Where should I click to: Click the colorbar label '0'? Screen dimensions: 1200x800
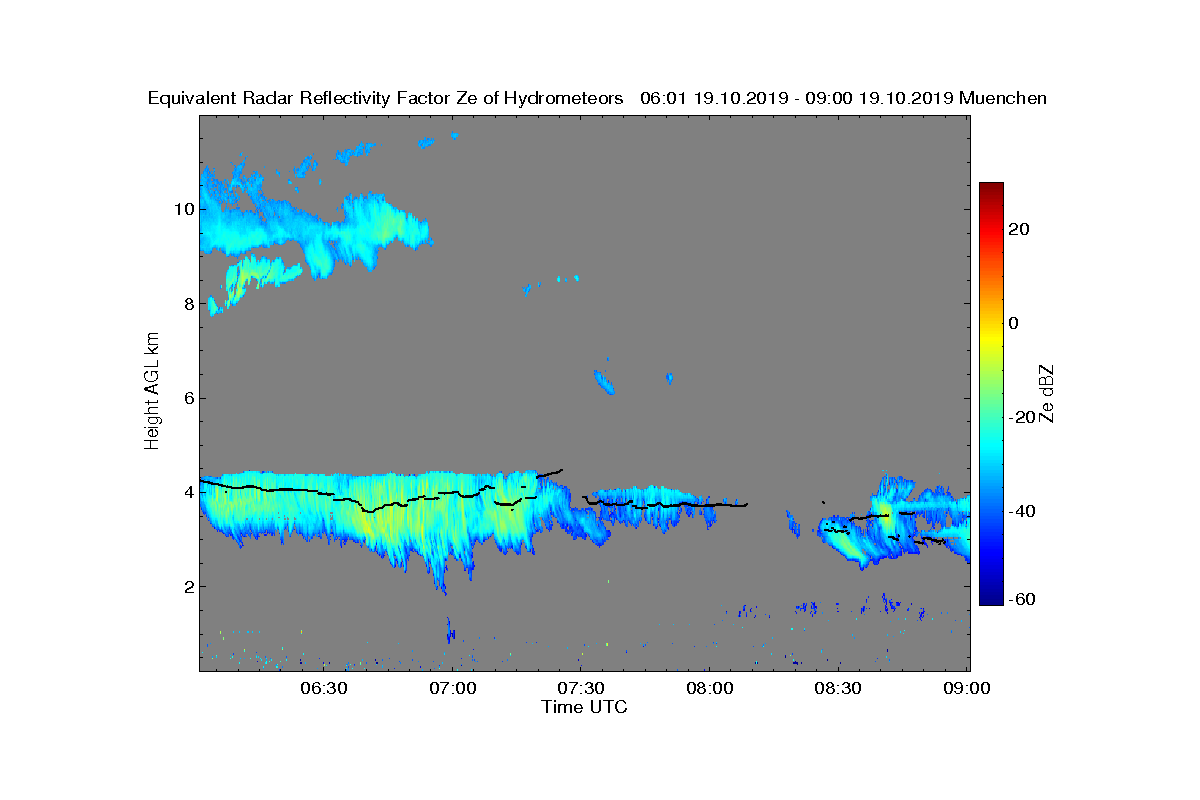[1014, 323]
